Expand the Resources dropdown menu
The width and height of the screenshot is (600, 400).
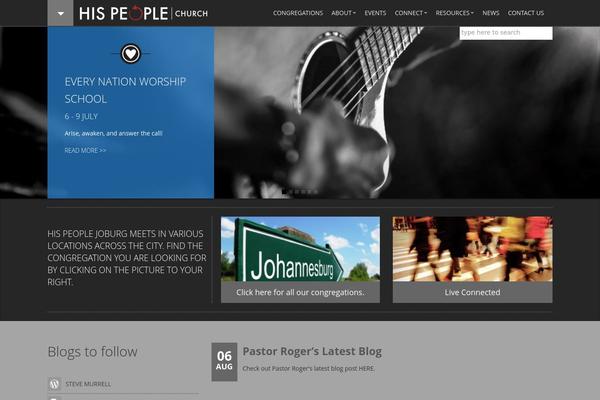pos(454,13)
